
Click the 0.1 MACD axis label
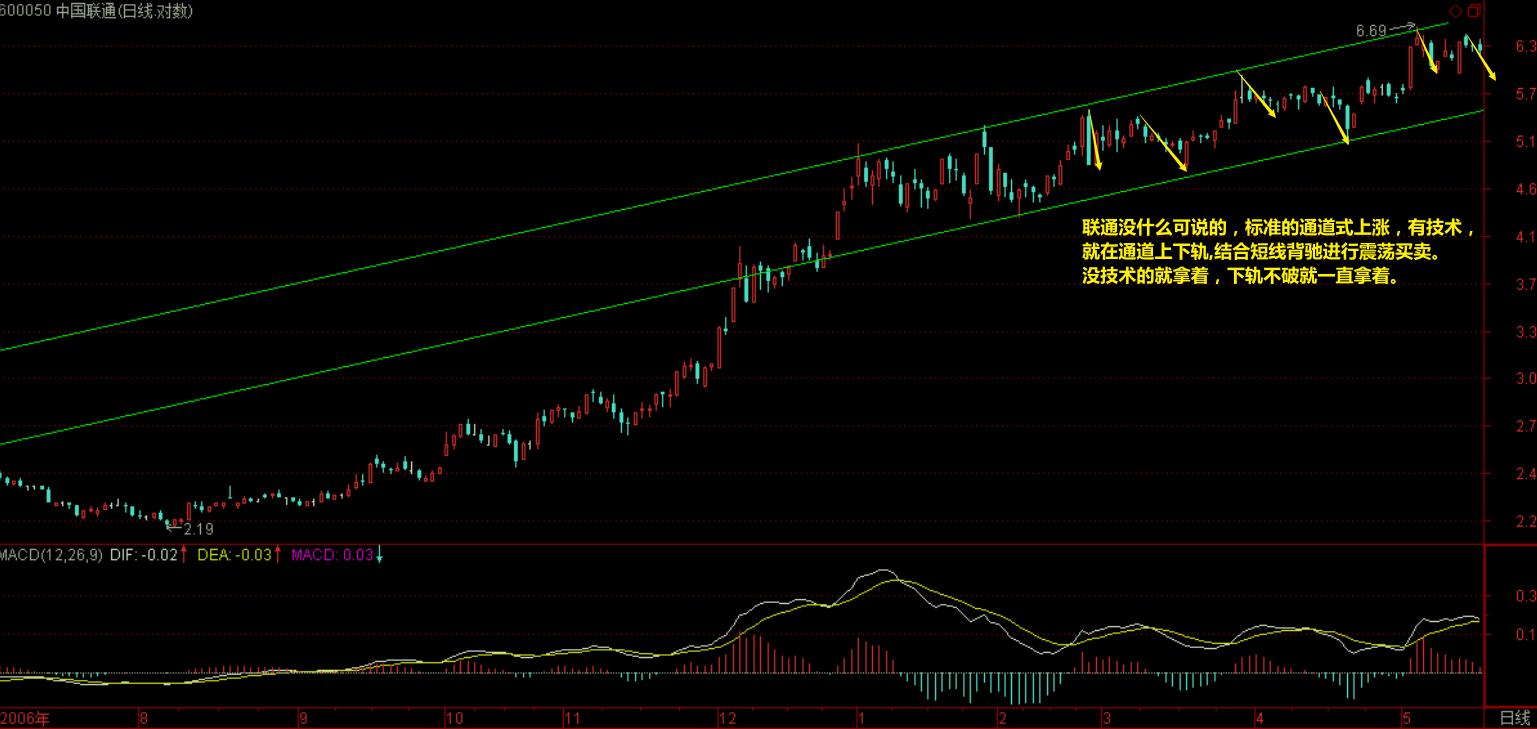[x=1525, y=635]
